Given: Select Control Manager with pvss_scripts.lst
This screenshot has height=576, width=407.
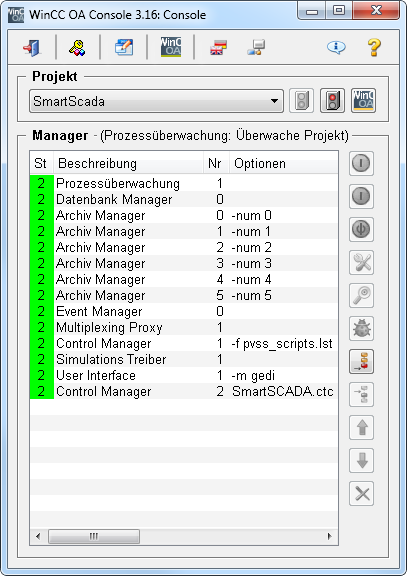Looking at the screenshot, I should coord(184,343).
